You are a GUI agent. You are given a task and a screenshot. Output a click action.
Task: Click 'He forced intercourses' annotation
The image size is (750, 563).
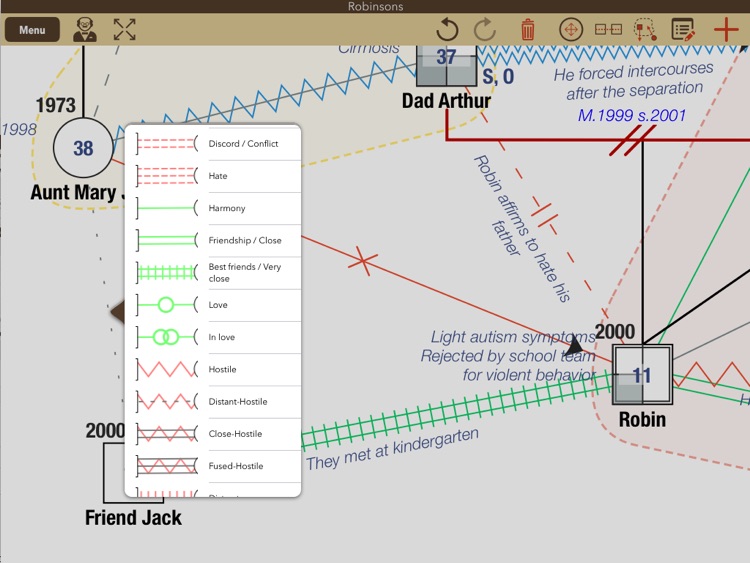633,80
